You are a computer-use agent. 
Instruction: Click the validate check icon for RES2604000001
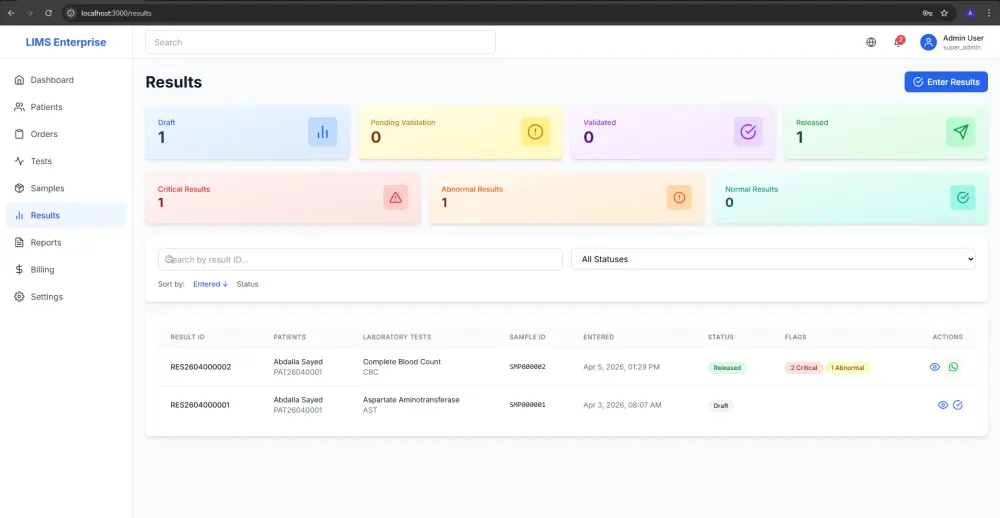pos(957,405)
